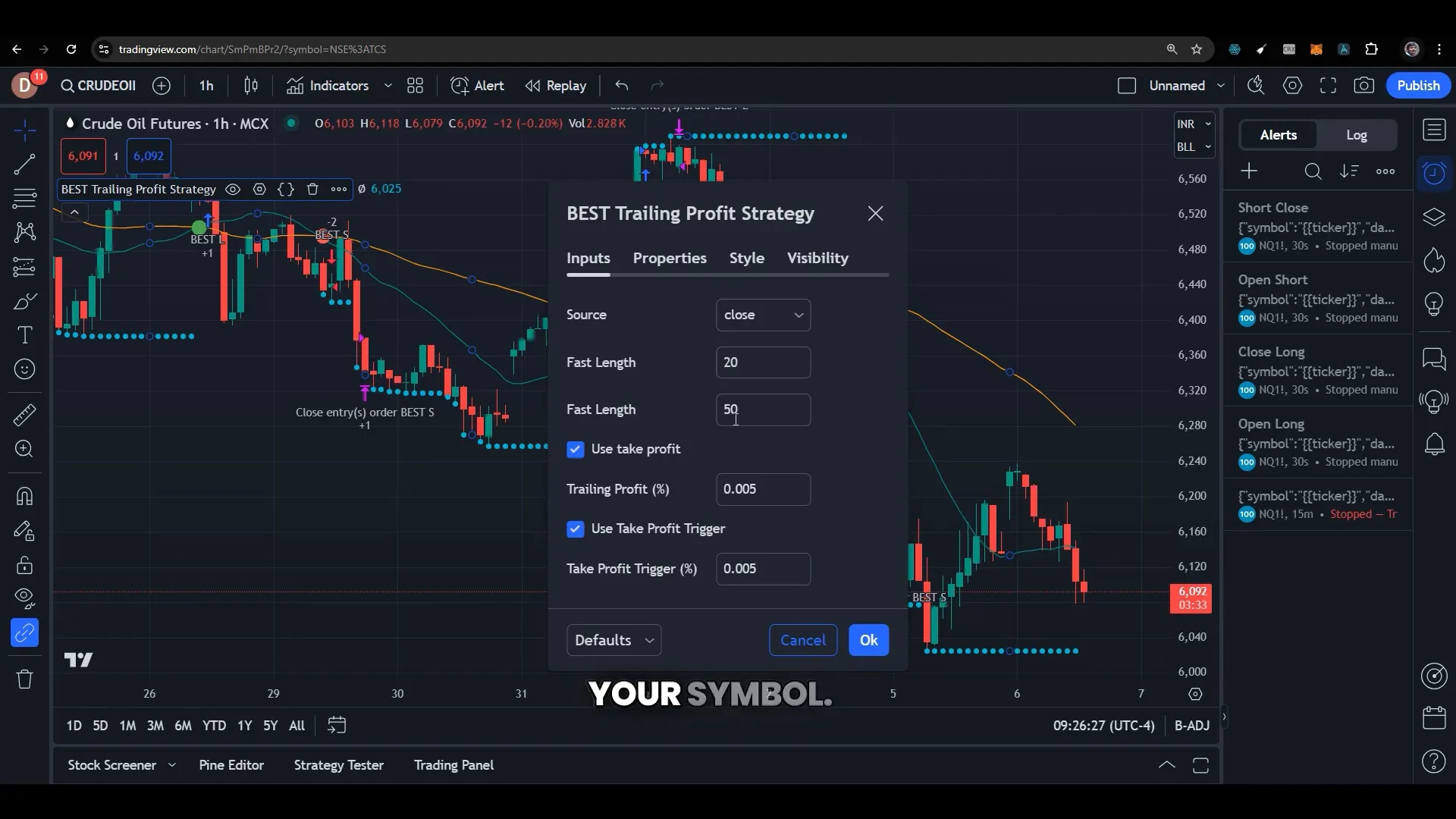1456x819 pixels.
Task: Click the Publish button
Action: point(1418,86)
